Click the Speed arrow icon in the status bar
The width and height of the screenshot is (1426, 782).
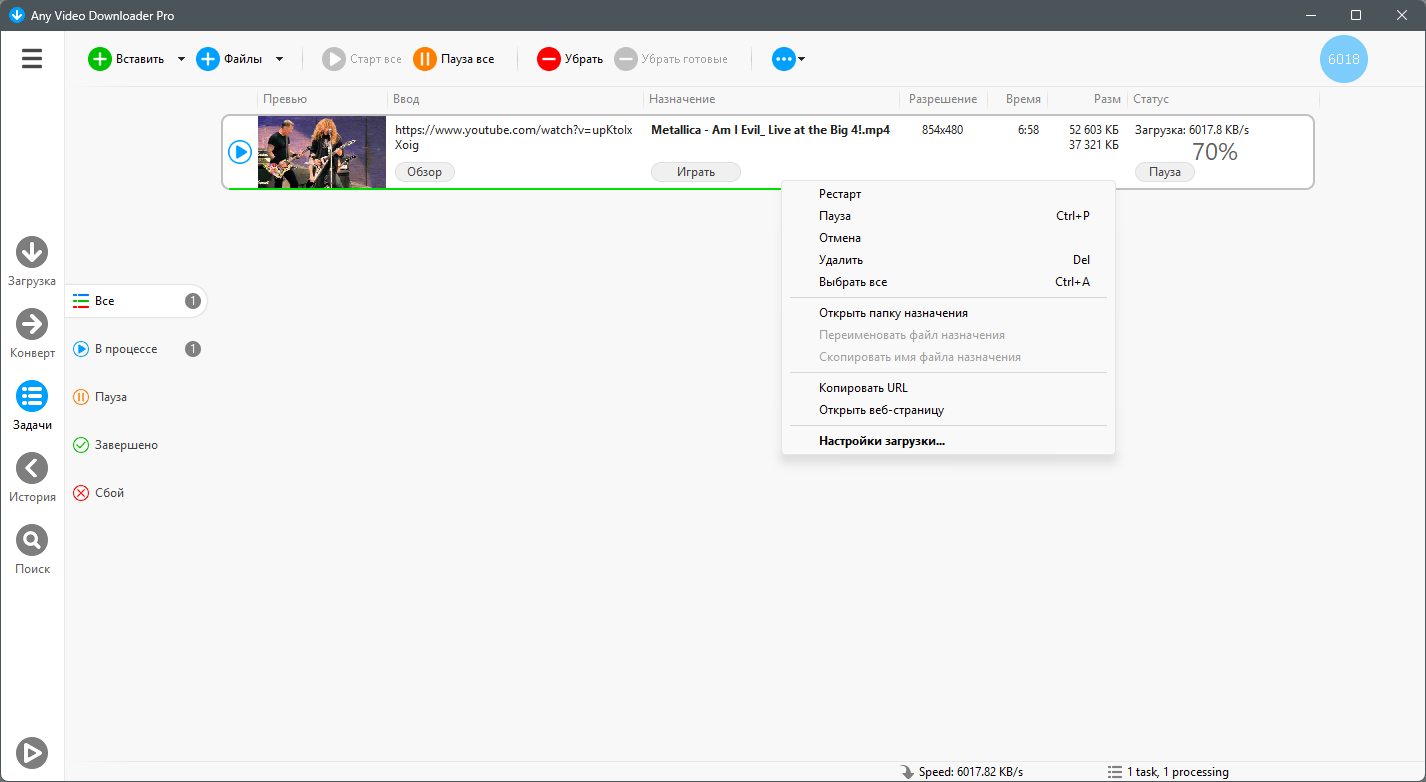point(908,772)
